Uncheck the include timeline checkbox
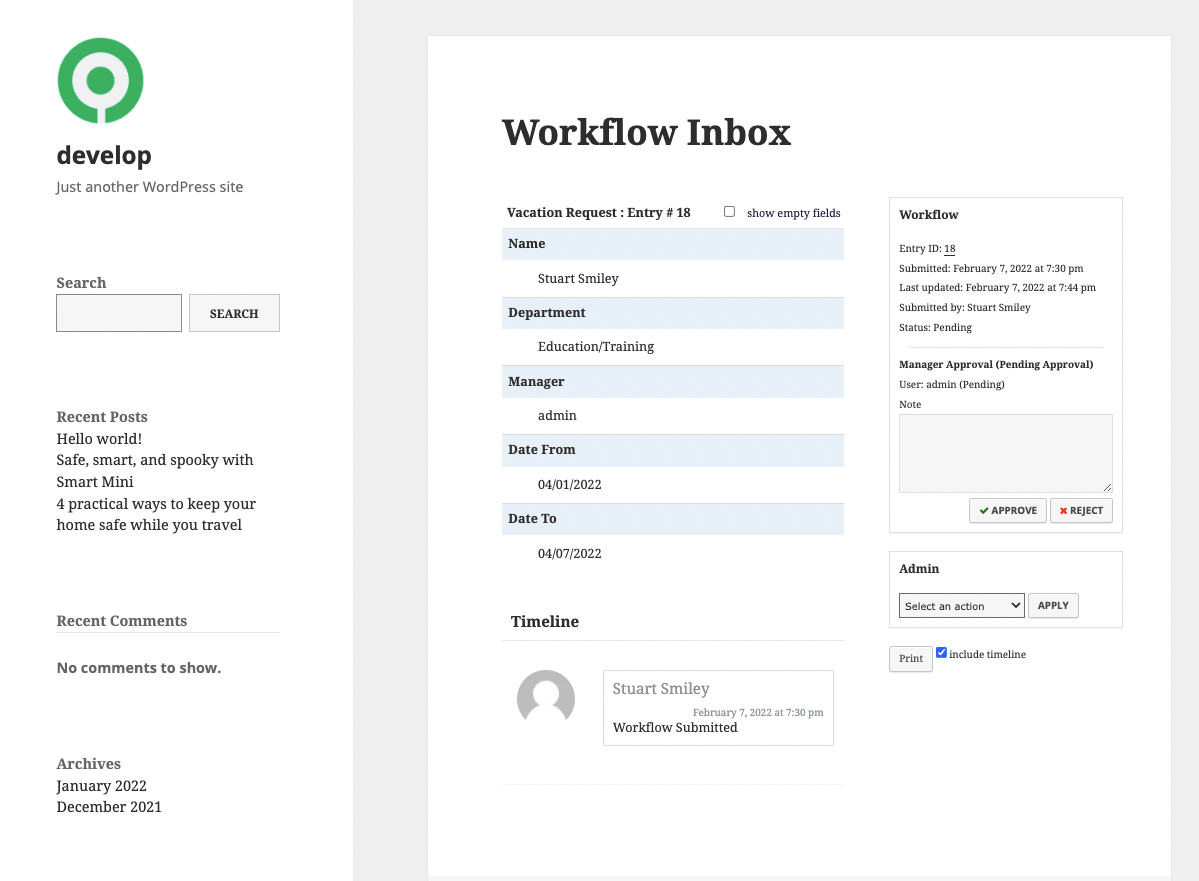The height and width of the screenshot is (881, 1199). pos(941,653)
